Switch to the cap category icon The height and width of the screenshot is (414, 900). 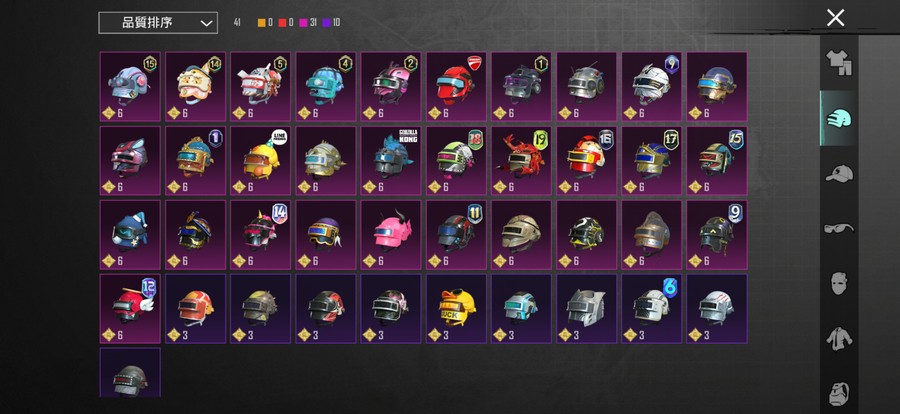tap(839, 173)
